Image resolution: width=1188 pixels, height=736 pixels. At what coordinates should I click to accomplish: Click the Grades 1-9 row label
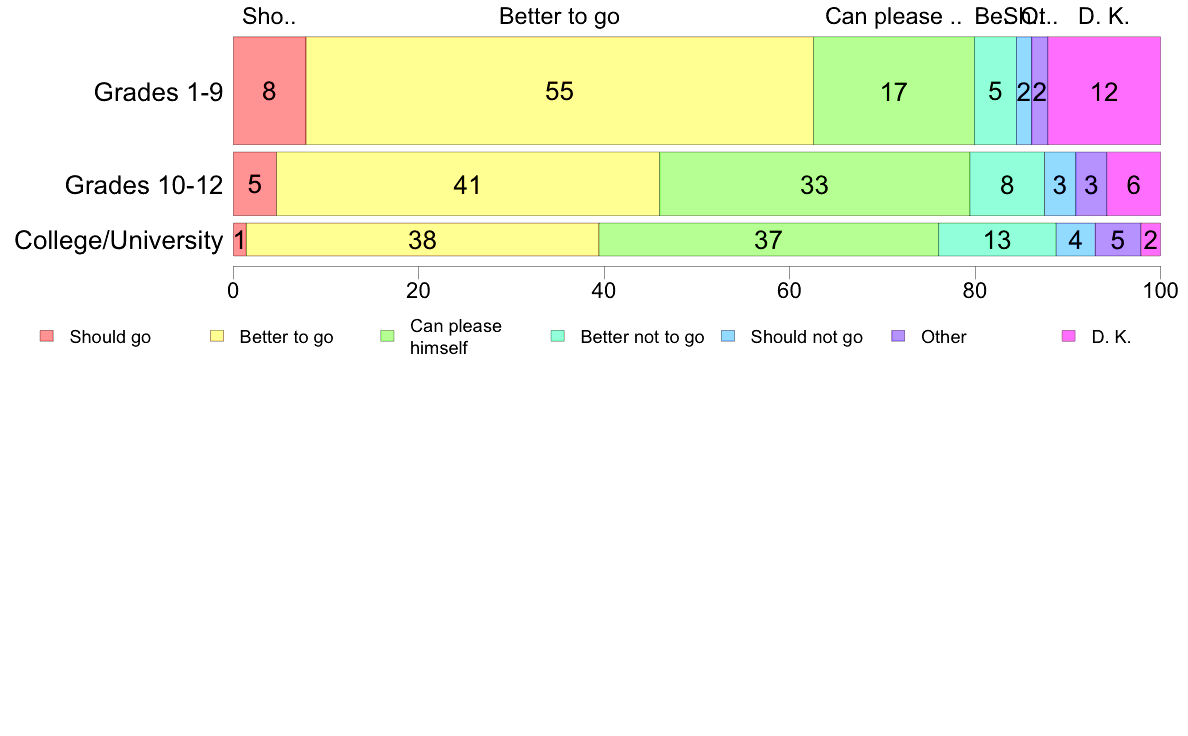pyautogui.click(x=158, y=92)
